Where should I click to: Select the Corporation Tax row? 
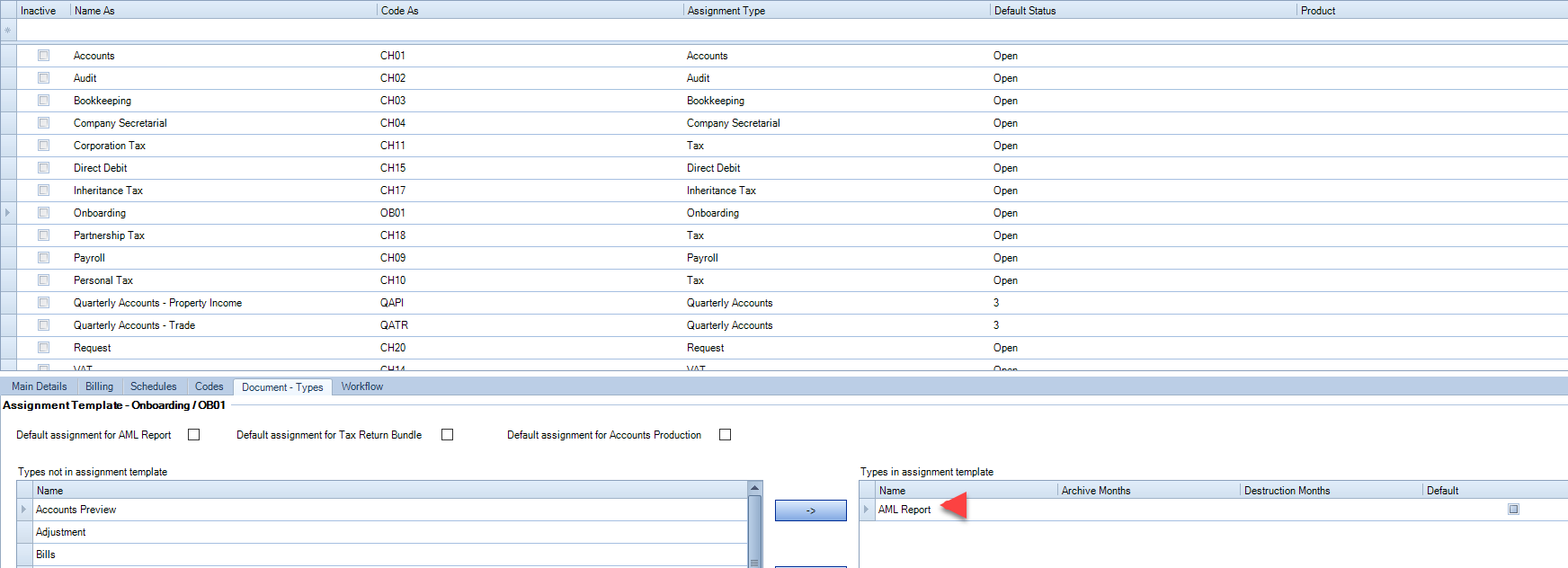click(x=791, y=146)
